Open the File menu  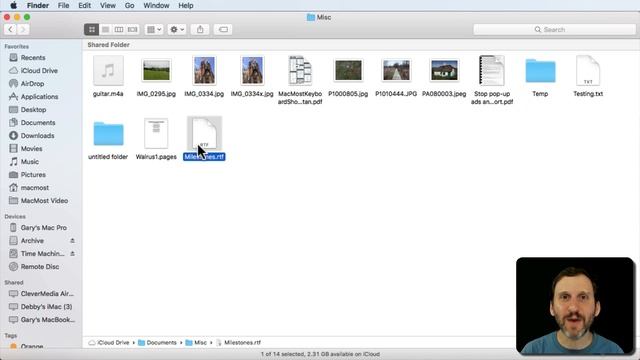coord(63,5)
